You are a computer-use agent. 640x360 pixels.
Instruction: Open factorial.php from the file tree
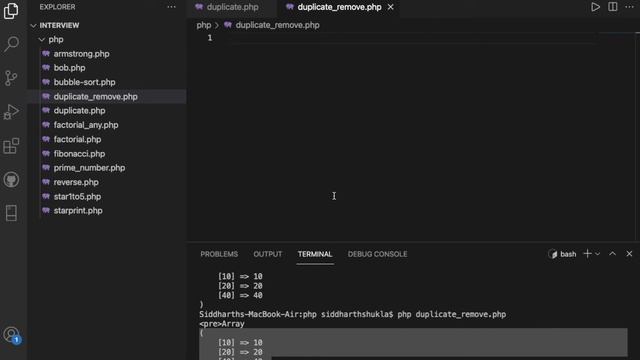click(x=78, y=139)
